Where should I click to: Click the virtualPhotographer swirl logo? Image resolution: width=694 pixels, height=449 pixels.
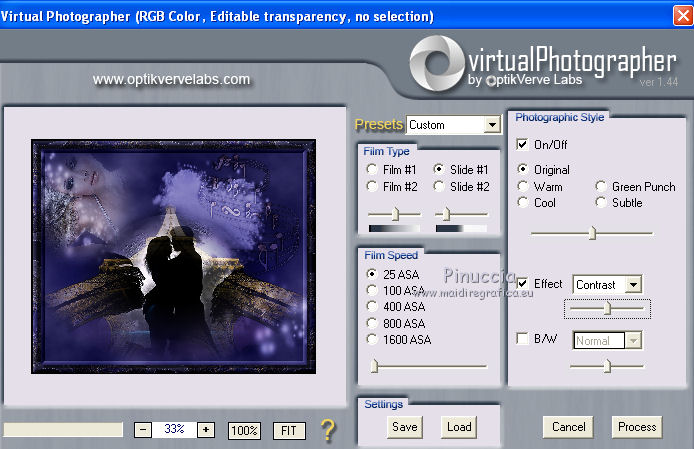(437, 63)
